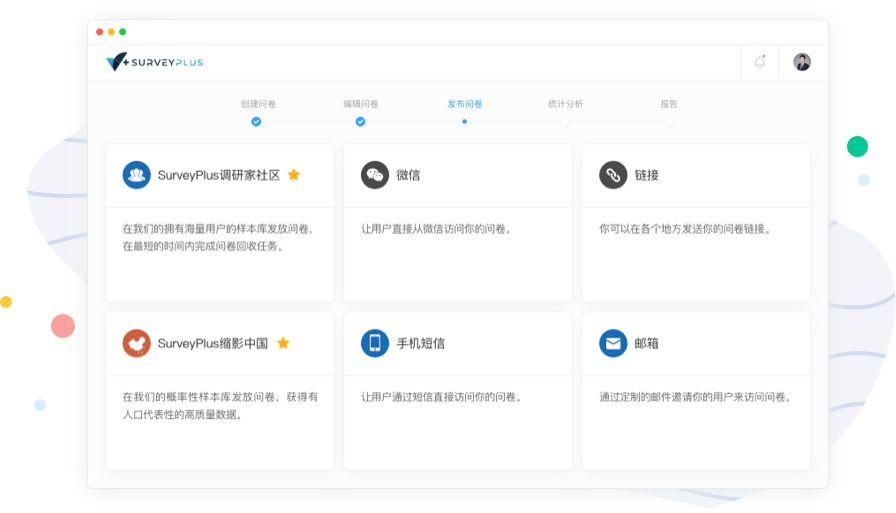Click the yellow minimize window dot

click(x=111, y=32)
